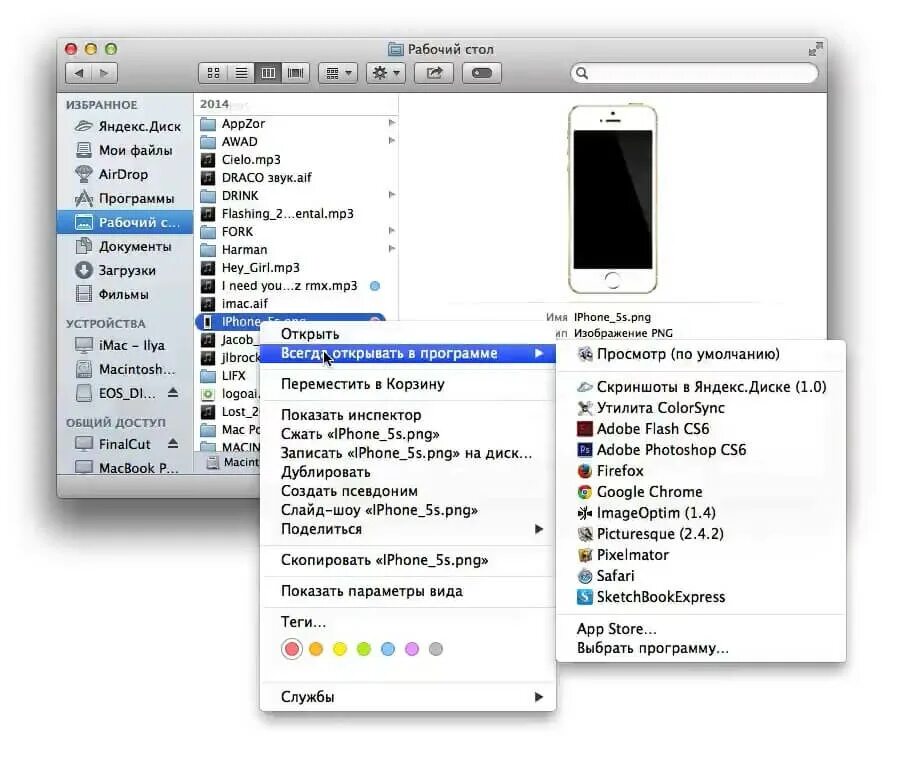This screenshot has height=759, width=898.
Task: Eject the EOS_DI… device
Action: pos(173,393)
